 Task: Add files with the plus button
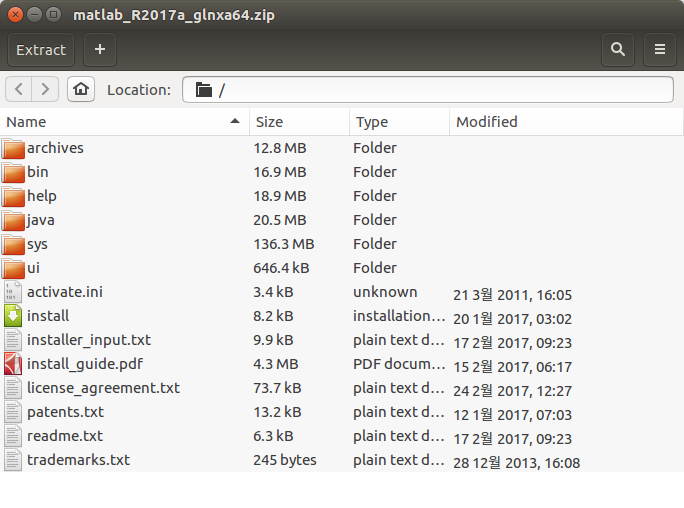point(100,50)
